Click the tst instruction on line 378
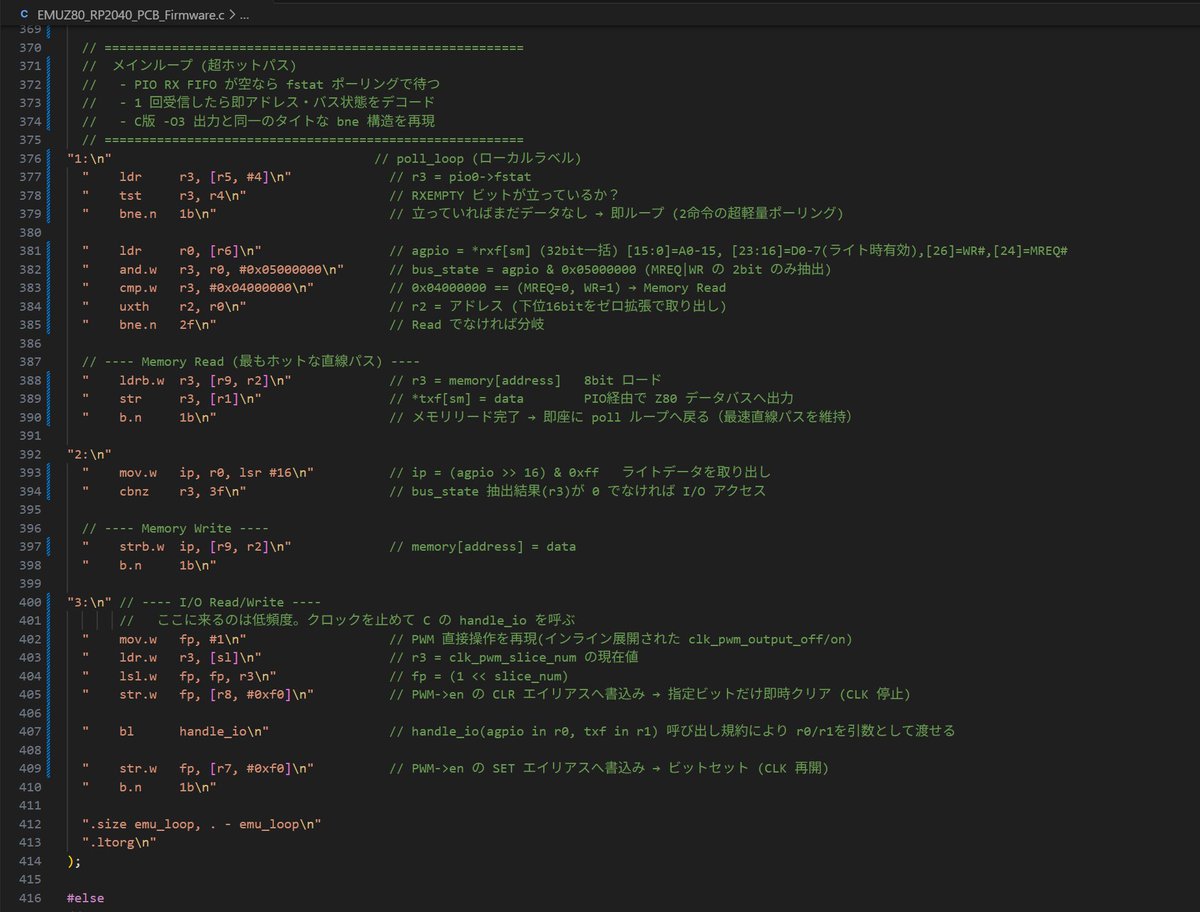The width and height of the screenshot is (1200, 912). pyautogui.click(x=131, y=197)
